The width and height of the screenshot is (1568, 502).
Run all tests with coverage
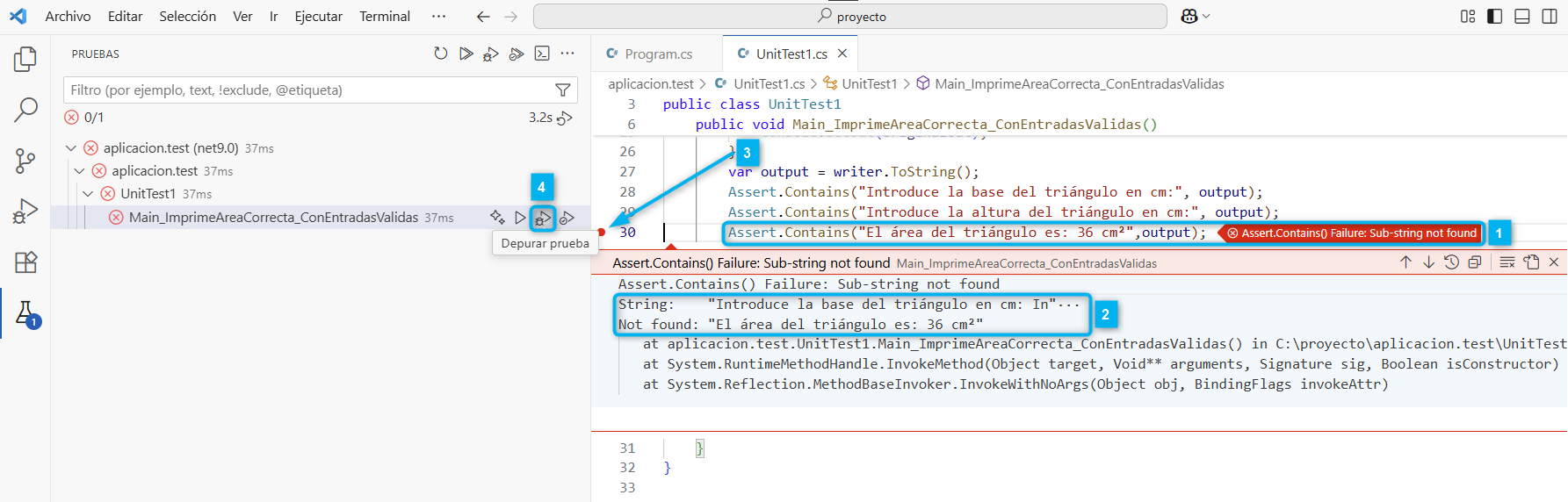pyautogui.click(x=517, y=54)
